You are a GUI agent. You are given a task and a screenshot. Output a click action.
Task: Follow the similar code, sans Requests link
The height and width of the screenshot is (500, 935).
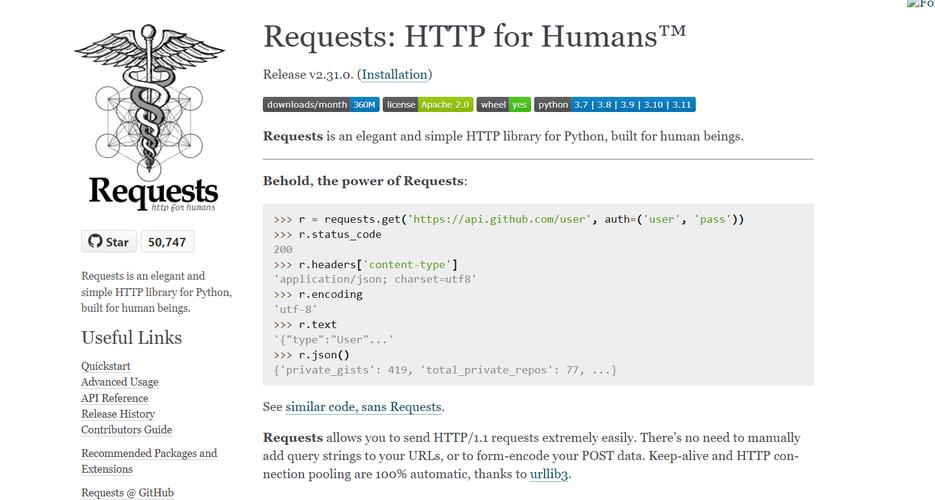click(364, 407)
